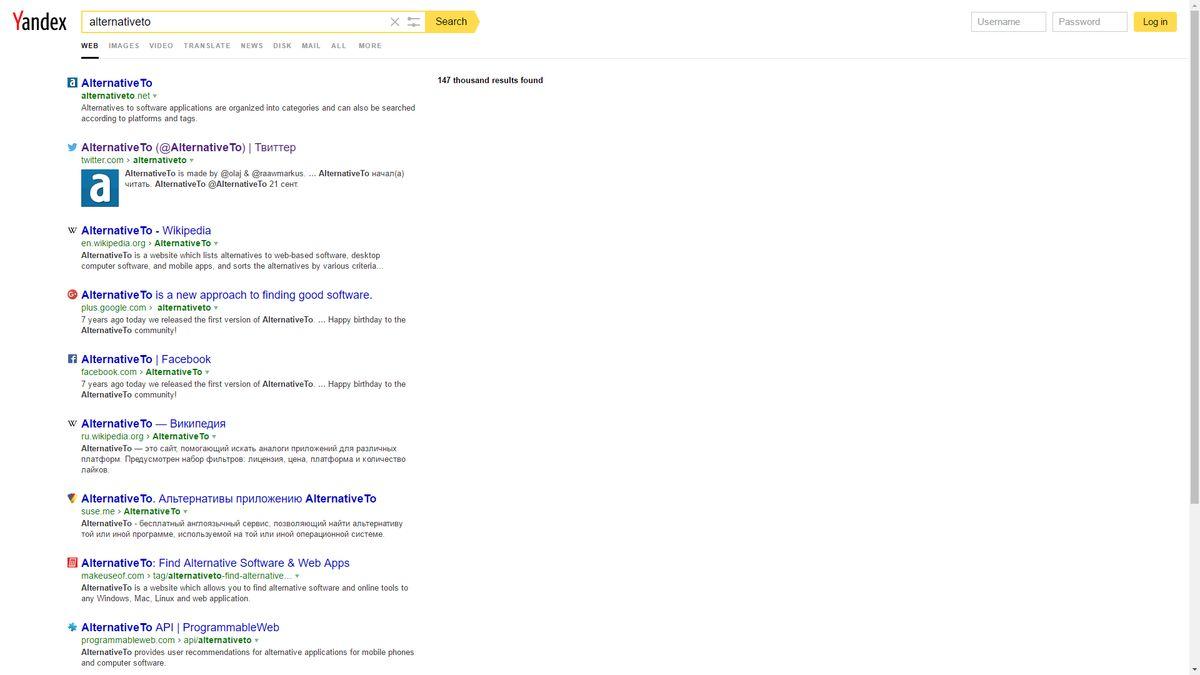Focus the Password field
1200x675 pixels.
click(1090, 22)
